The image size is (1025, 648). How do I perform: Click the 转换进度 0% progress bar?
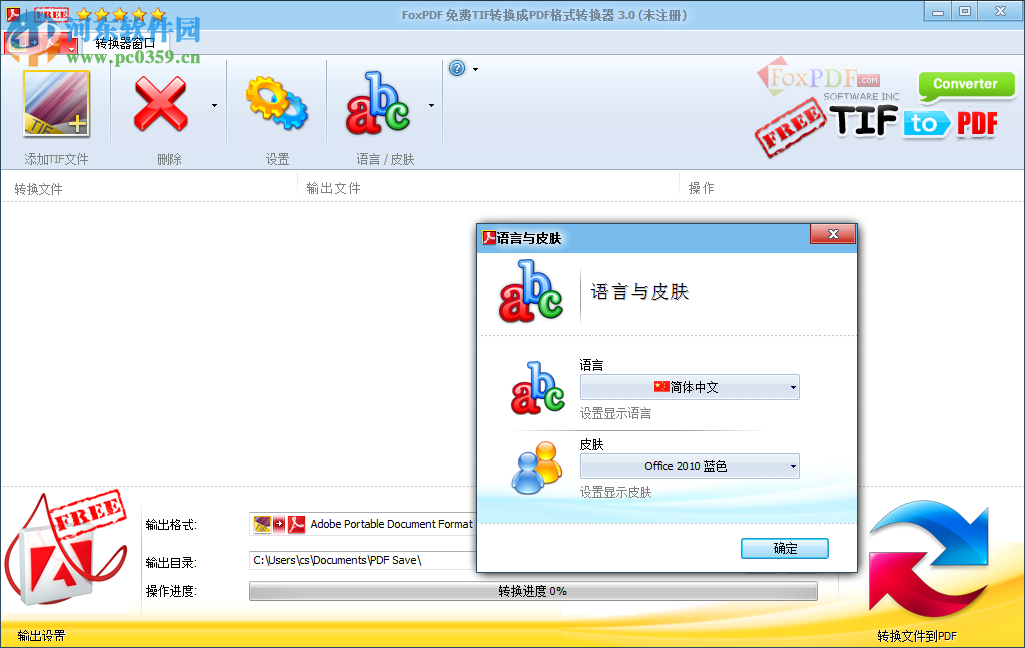pyautogui.click(x=533, y=590)
